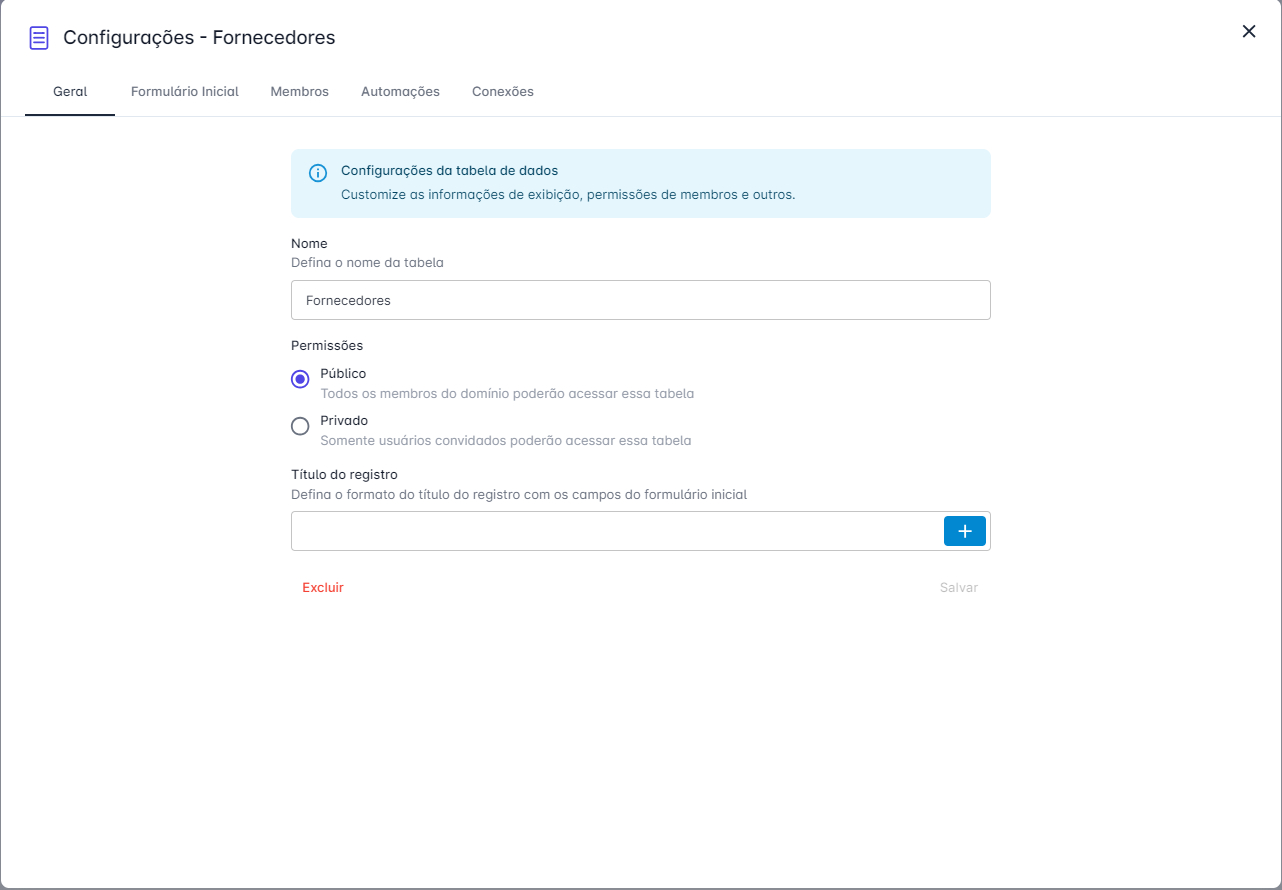Click the red Excluir link
1282x890 pixels.
point(323,587)
